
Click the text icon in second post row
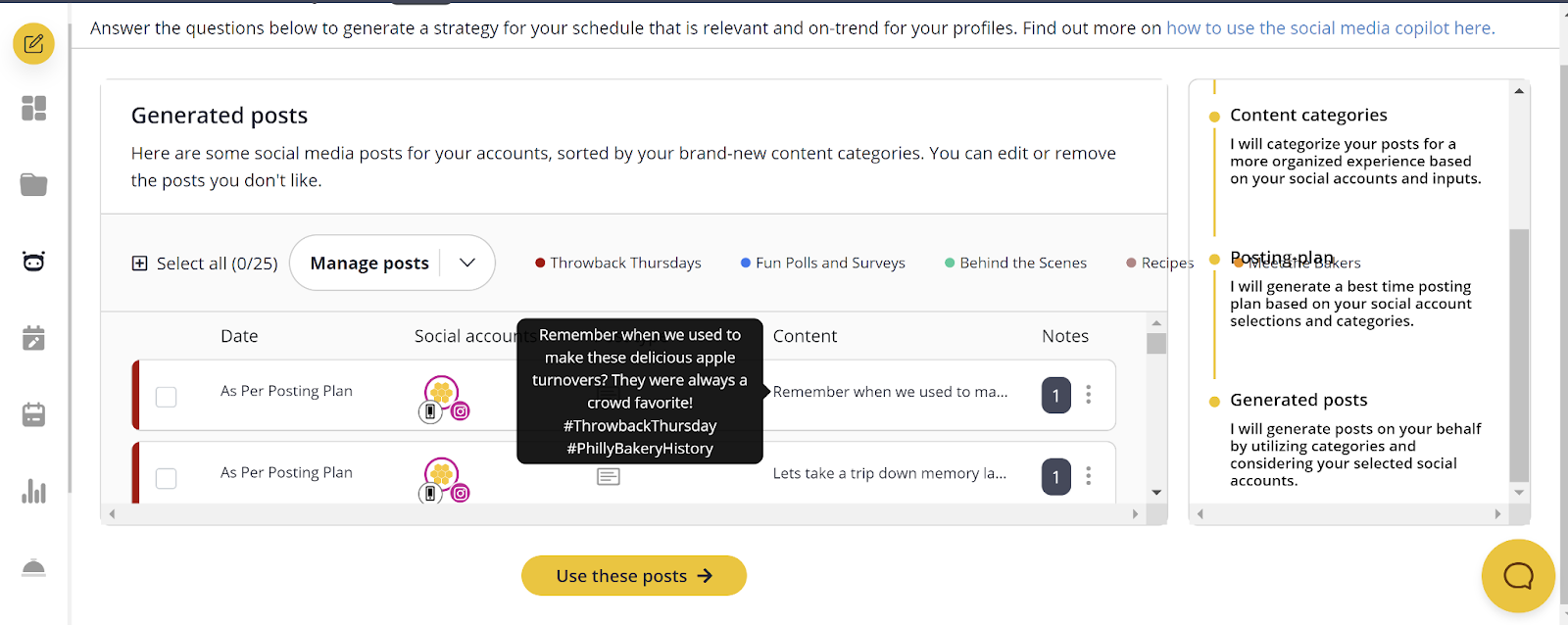609,477
